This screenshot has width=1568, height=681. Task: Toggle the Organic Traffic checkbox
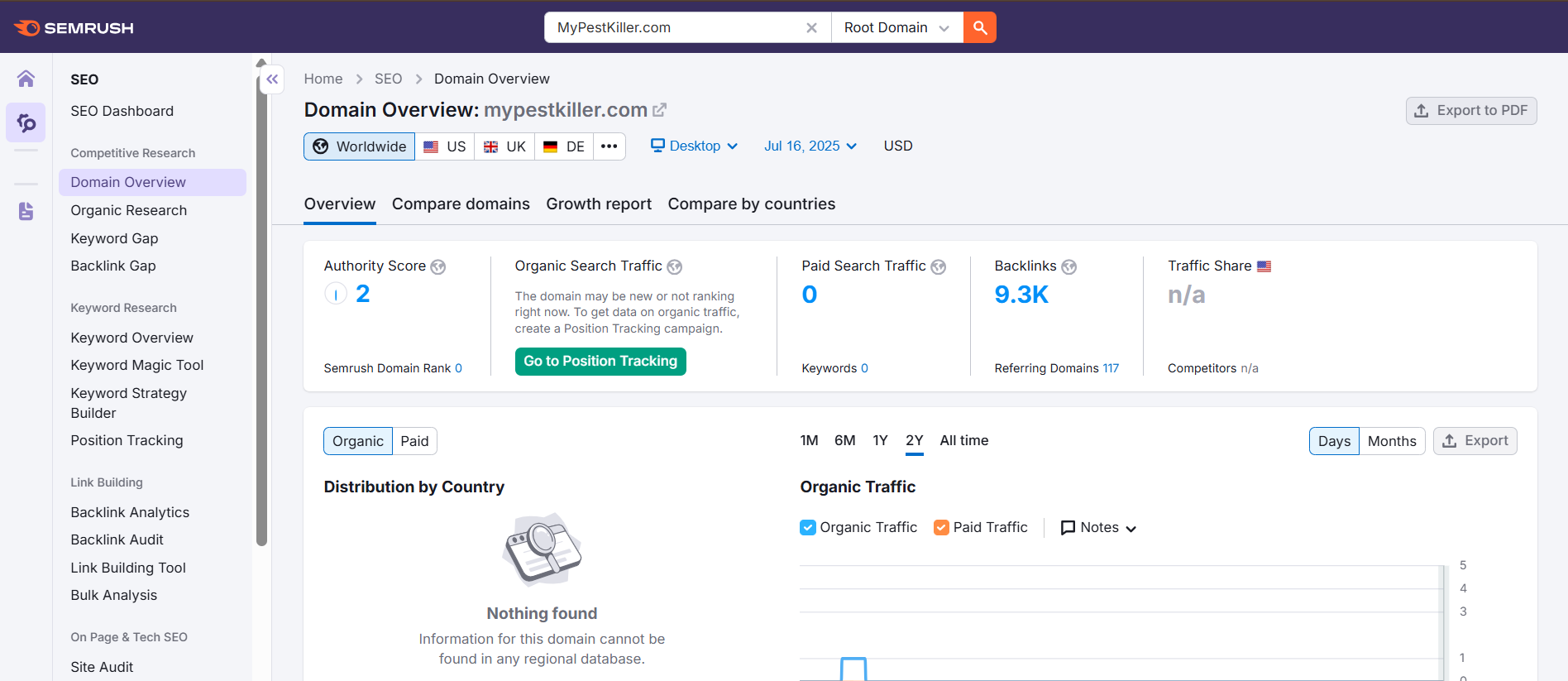tap(808, 528)
